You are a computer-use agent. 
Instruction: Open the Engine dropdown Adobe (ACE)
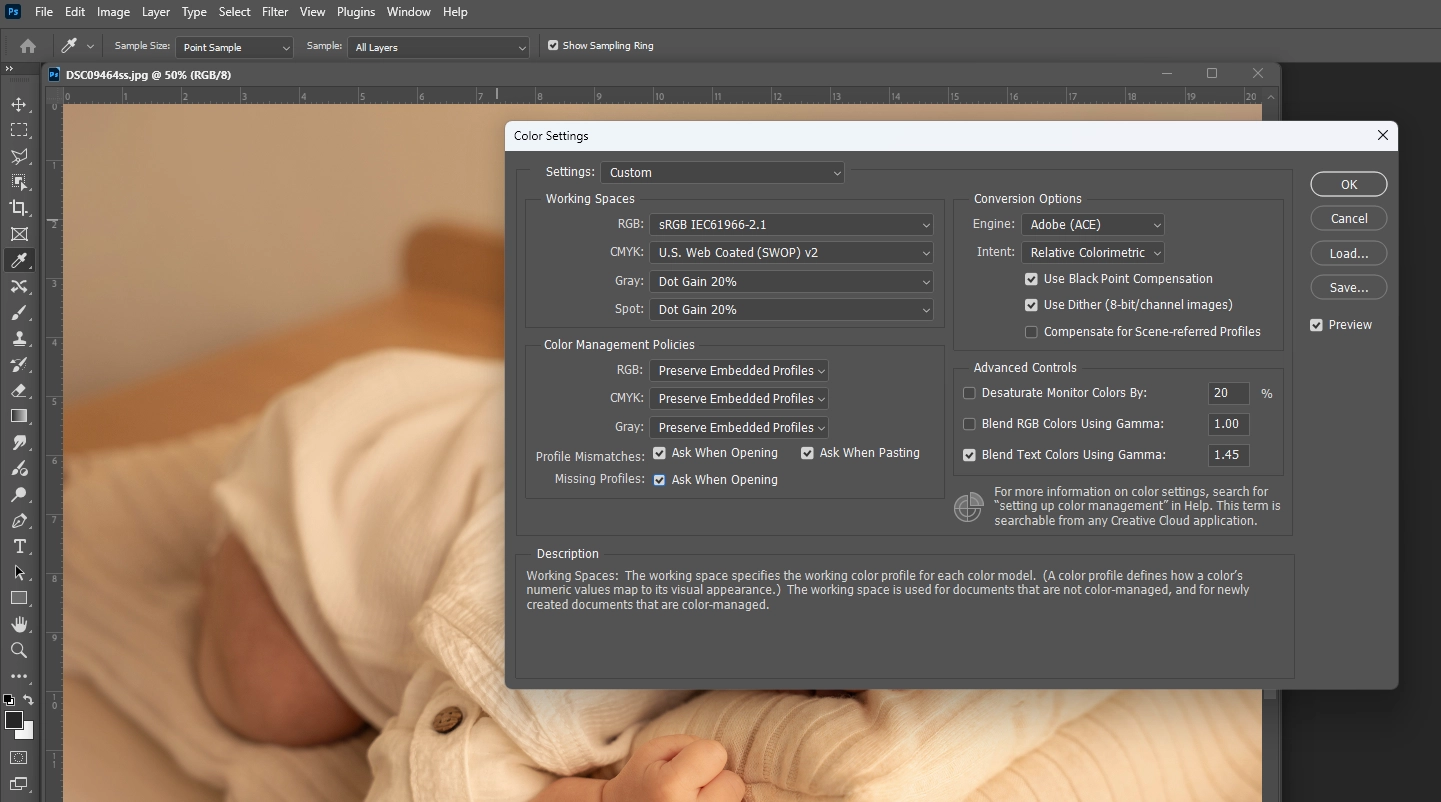click(x=1092, y=225)
